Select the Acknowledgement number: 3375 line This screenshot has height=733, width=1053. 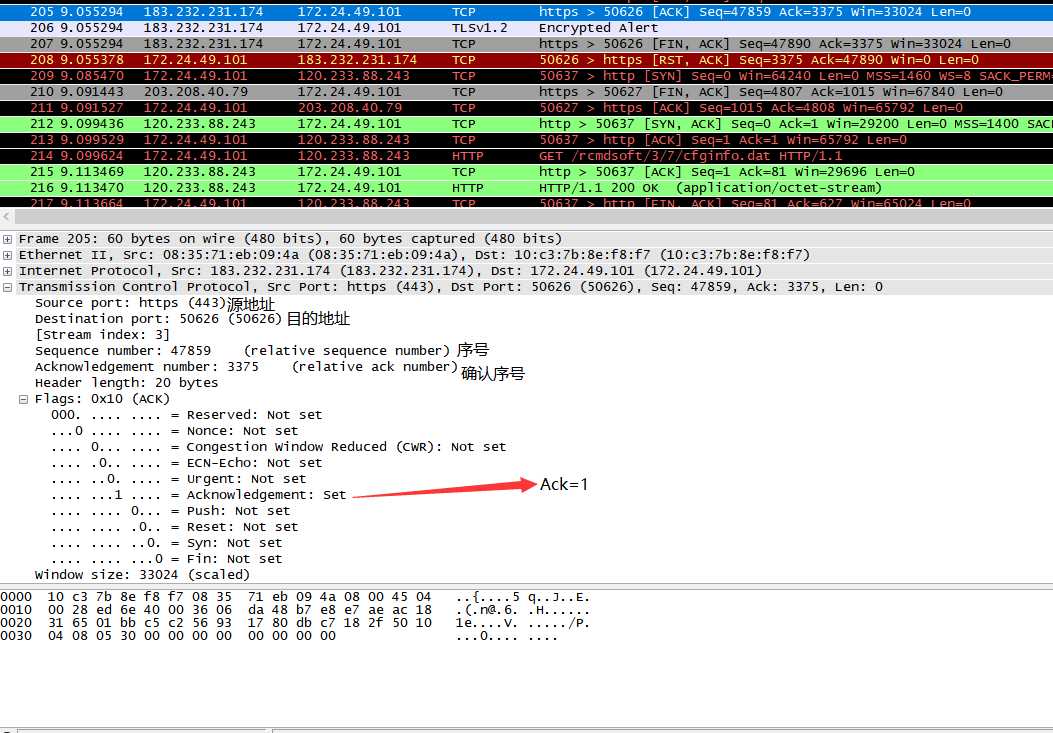pos(246,367)
